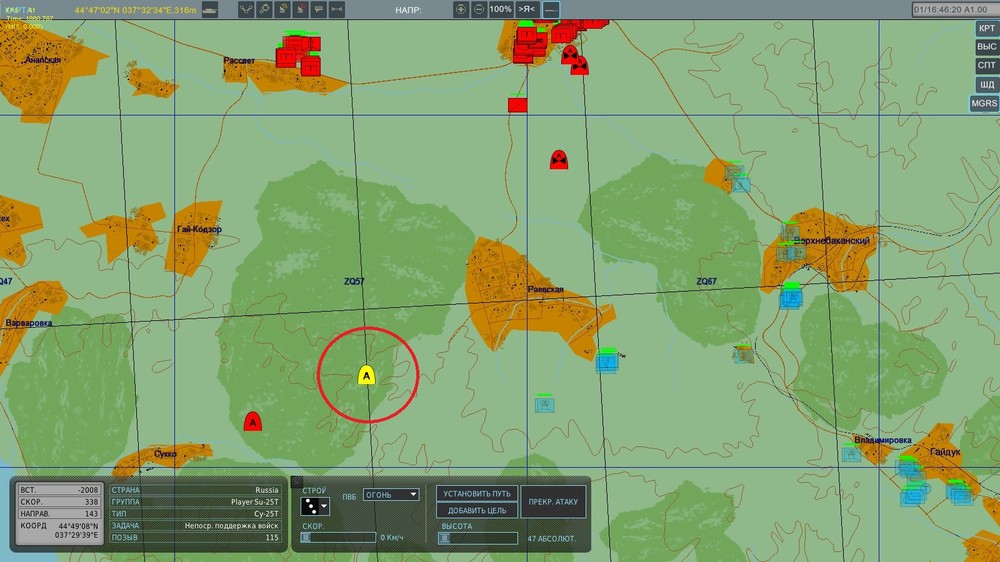The width and height of the screenshot is (1000, 562).
Task: Click the ТИП Су-25Т field
Action: 195,514
